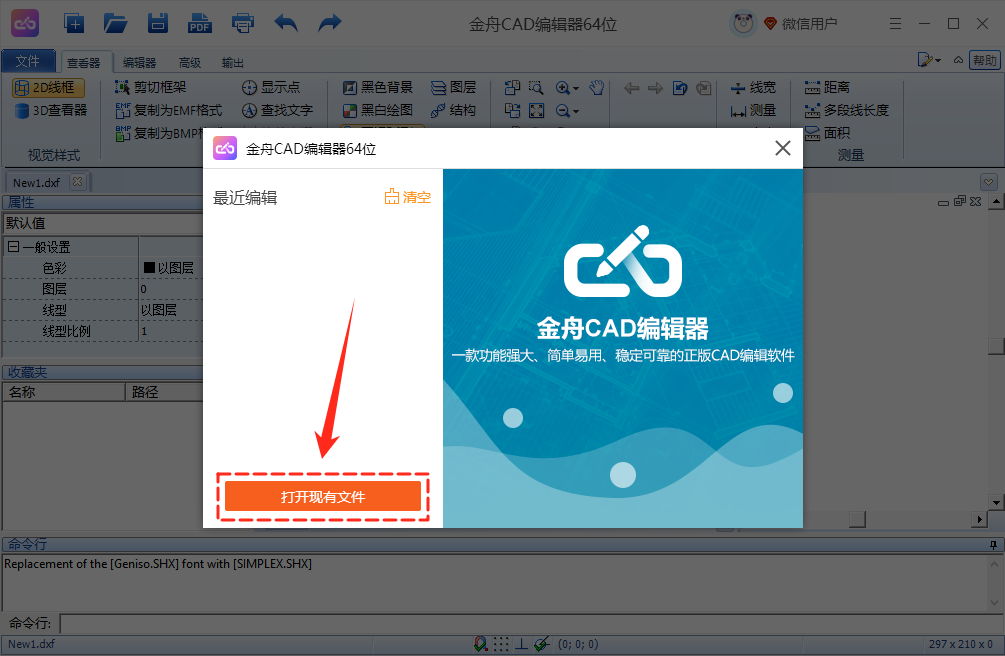The height and width of the screenshot is (656, 1005).
Task: Open the 文件 menu tab
Action: pyautogui.click(x=28, y=61)
